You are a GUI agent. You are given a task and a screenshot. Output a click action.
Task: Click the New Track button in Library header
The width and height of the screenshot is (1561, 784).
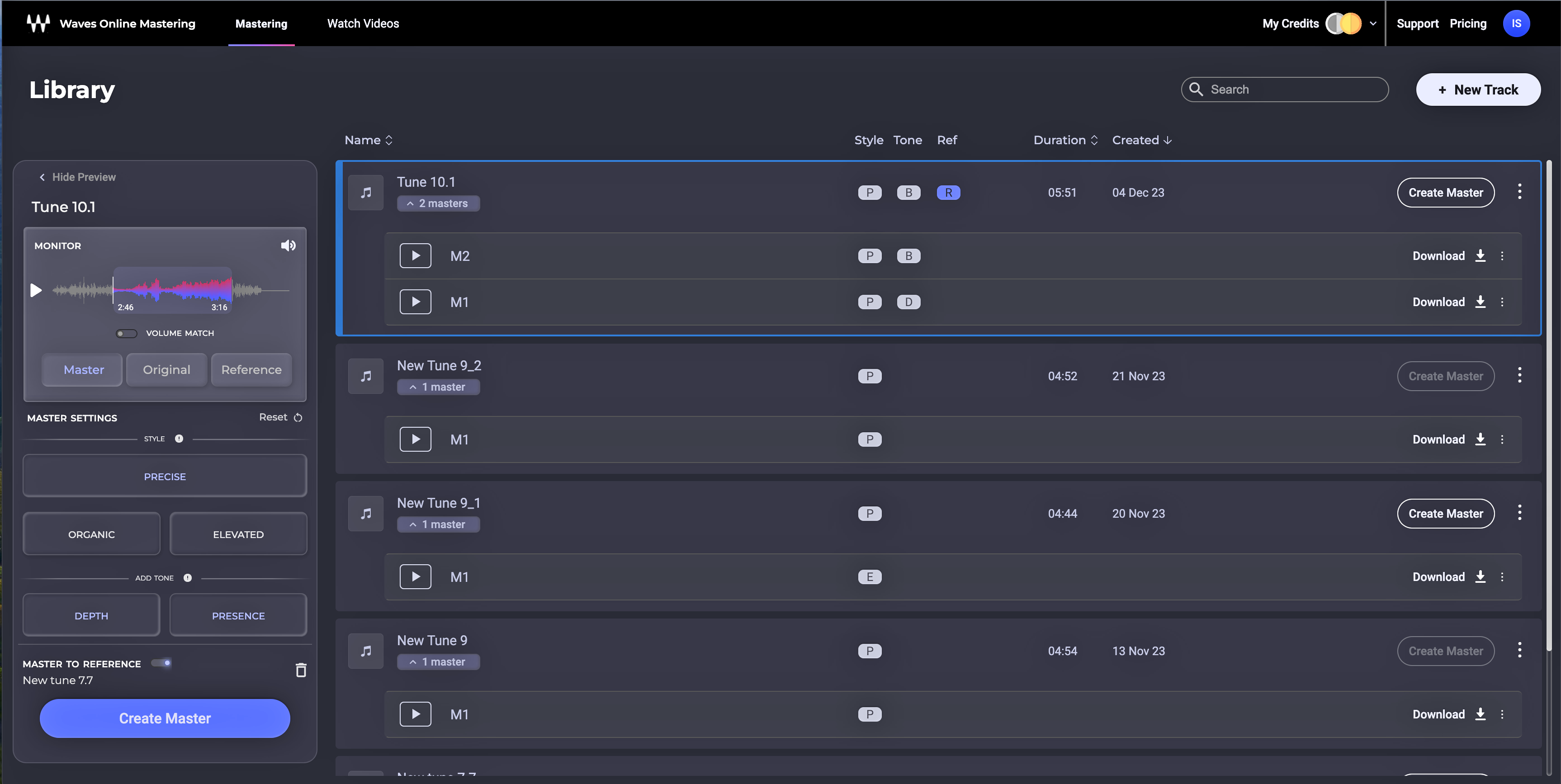[1479, 89]
